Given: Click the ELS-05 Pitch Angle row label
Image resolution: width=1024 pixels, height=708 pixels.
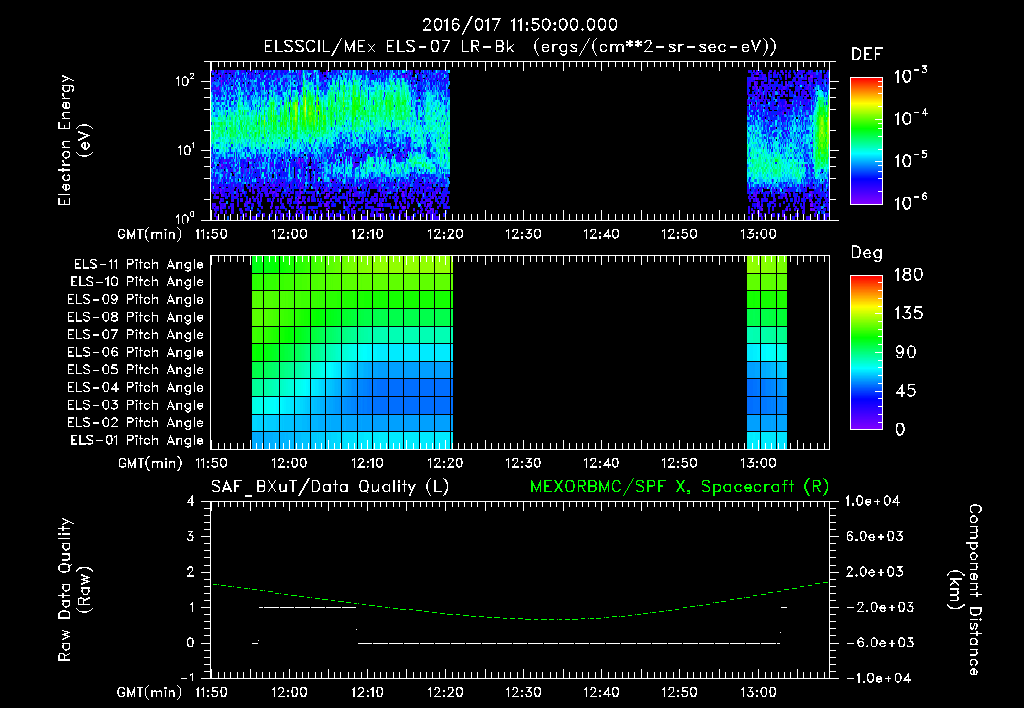Looking at the screenshot, I should 135,370.
